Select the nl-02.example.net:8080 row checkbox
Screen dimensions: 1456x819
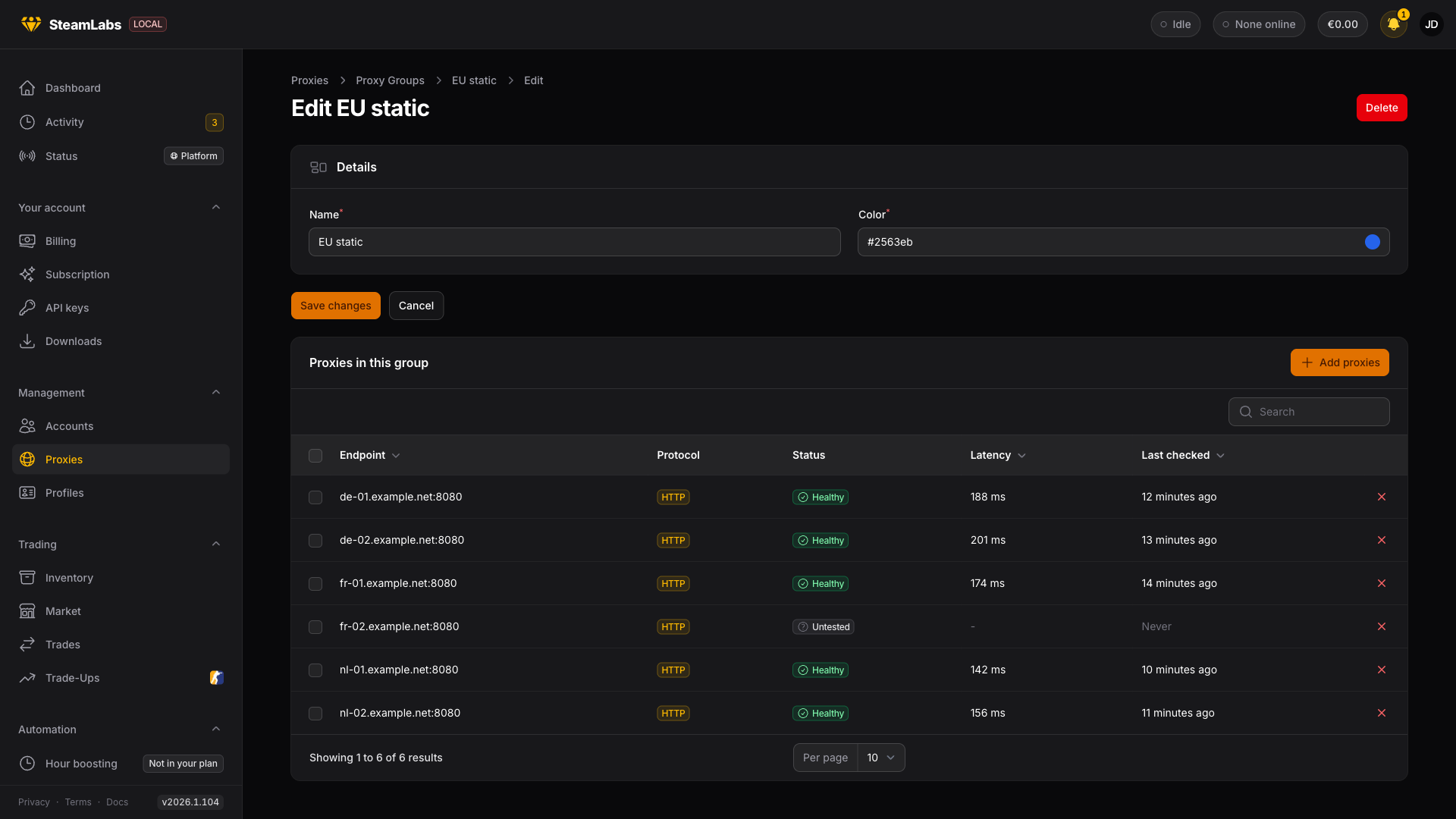pos(315,714)
